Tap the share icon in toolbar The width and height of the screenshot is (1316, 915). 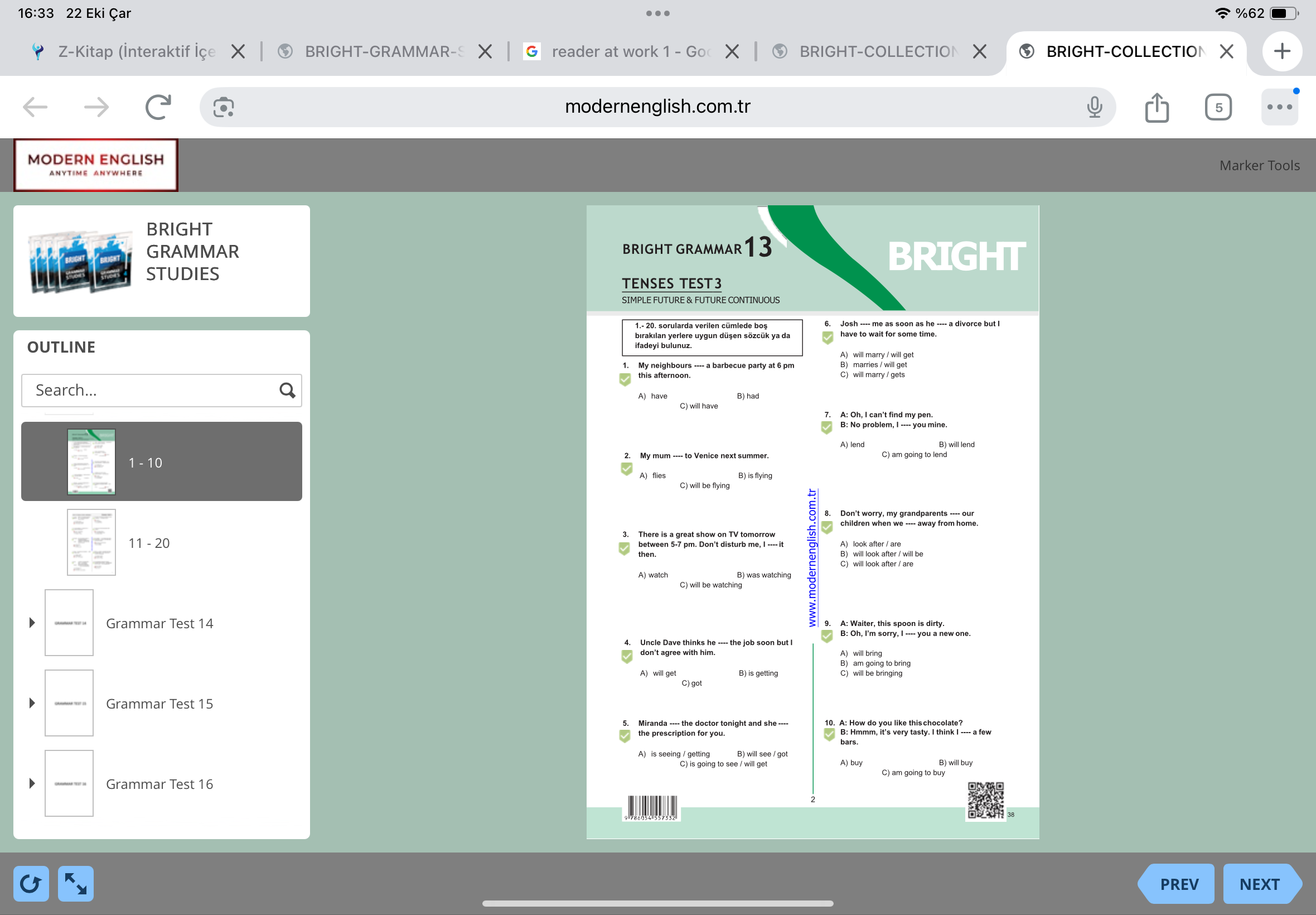[1156, 107]
